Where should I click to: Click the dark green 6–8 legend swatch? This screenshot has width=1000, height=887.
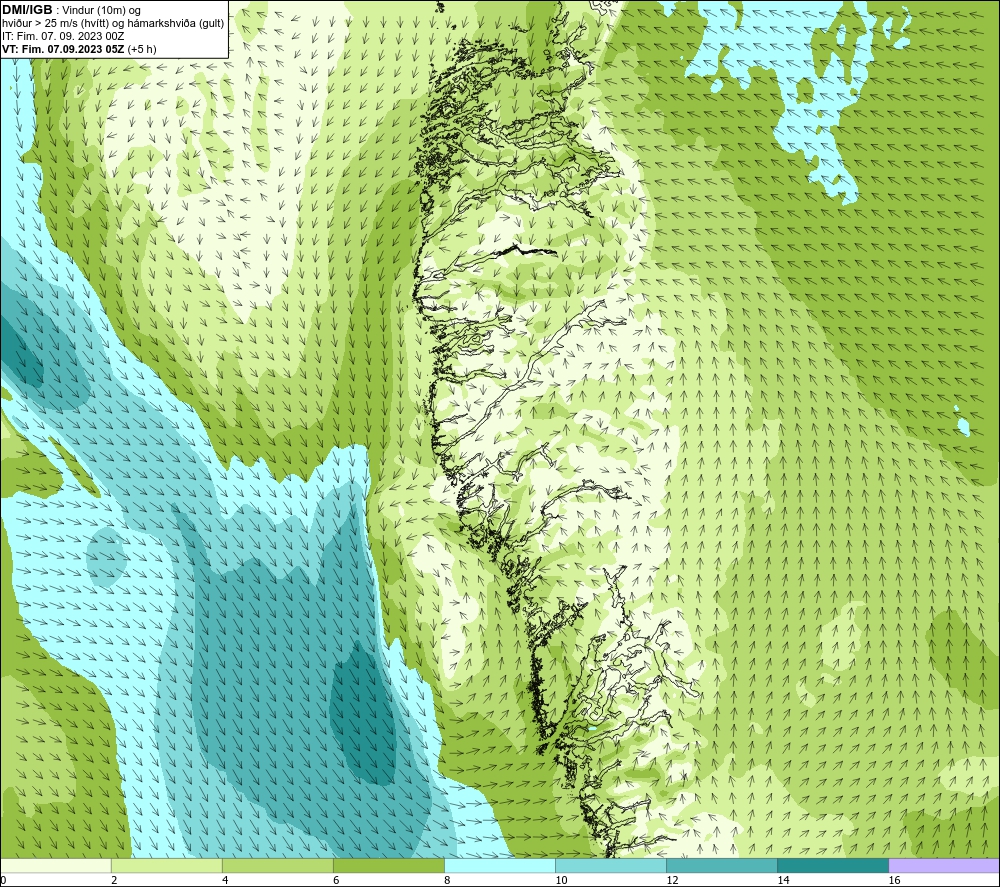coord(389,866)
